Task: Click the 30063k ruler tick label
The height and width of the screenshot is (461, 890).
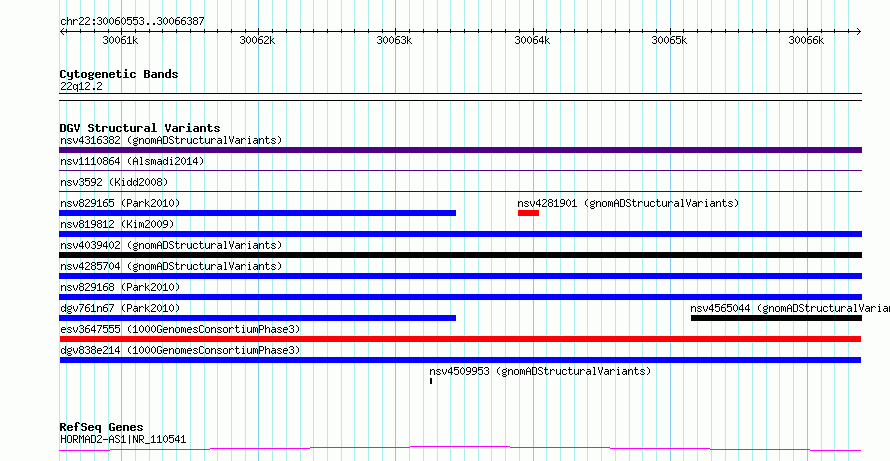Action: coord(394,41)
